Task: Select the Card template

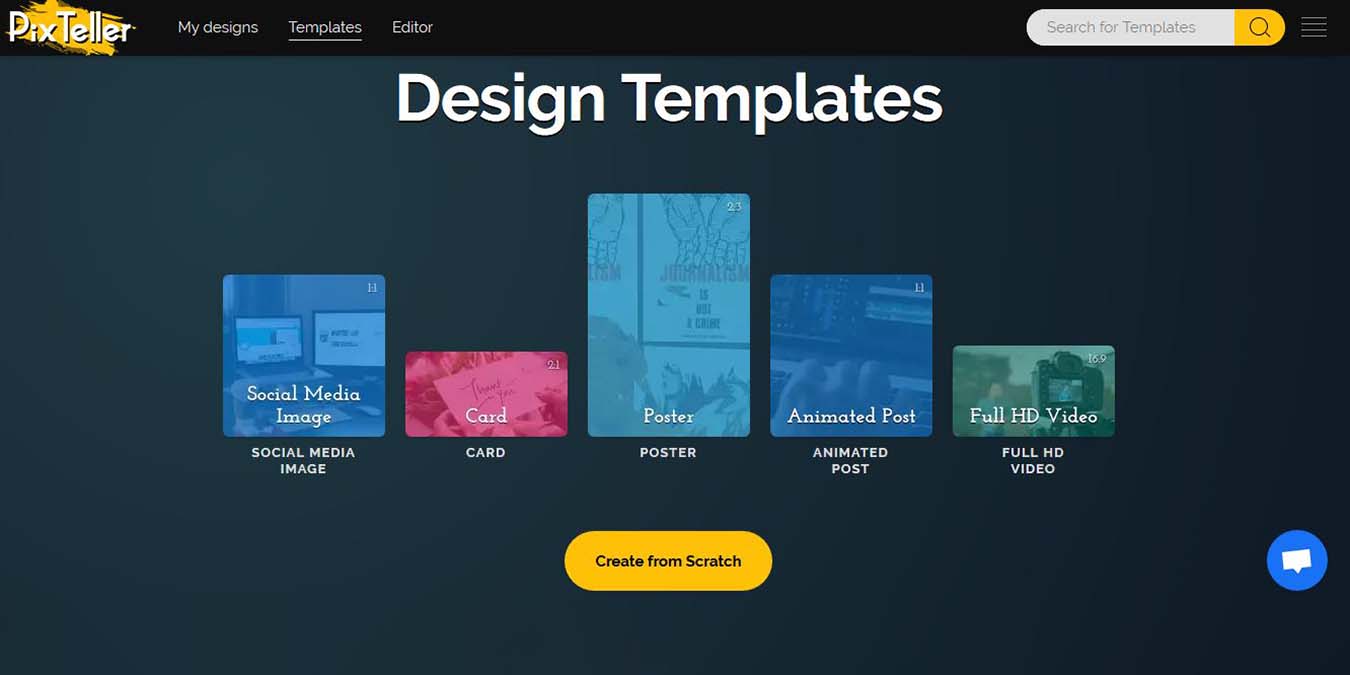Action: tap(486, 394)
